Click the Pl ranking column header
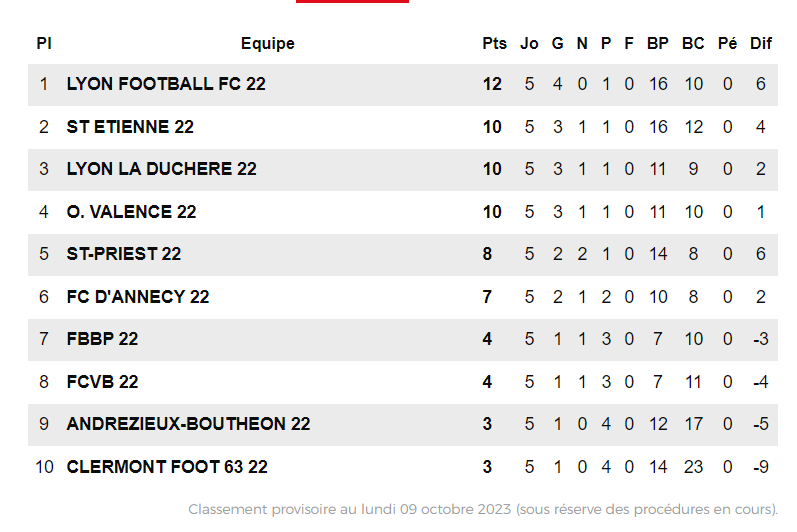 pos(43,43)
